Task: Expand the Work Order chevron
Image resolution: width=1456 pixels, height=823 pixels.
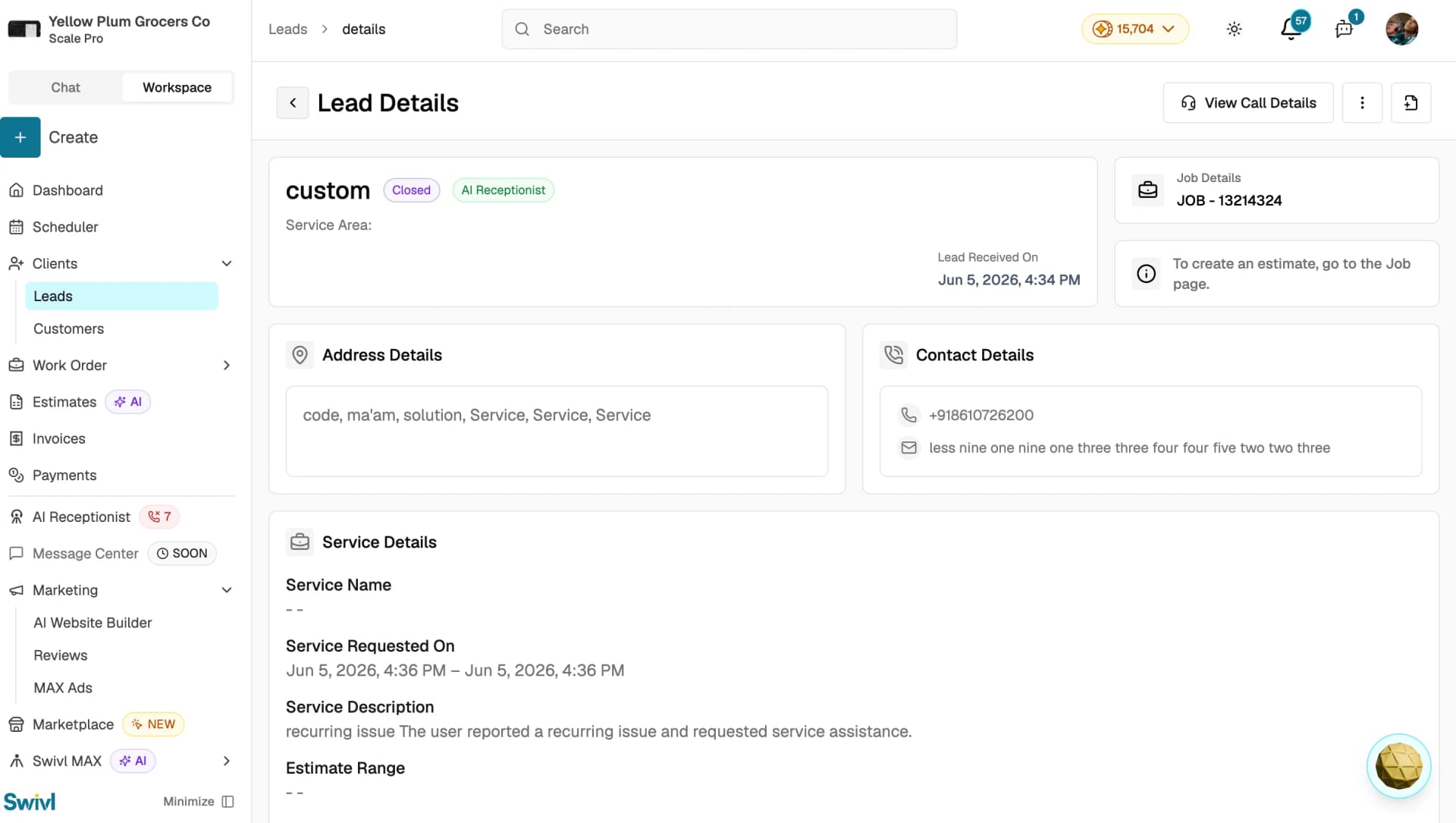Action: pyautogui.click(x=226, y=365)
